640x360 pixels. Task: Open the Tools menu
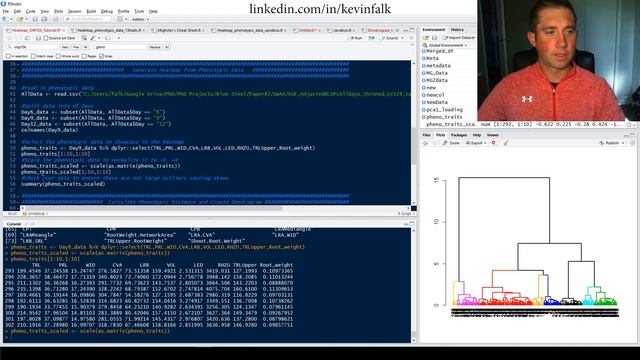click(139, 11)
